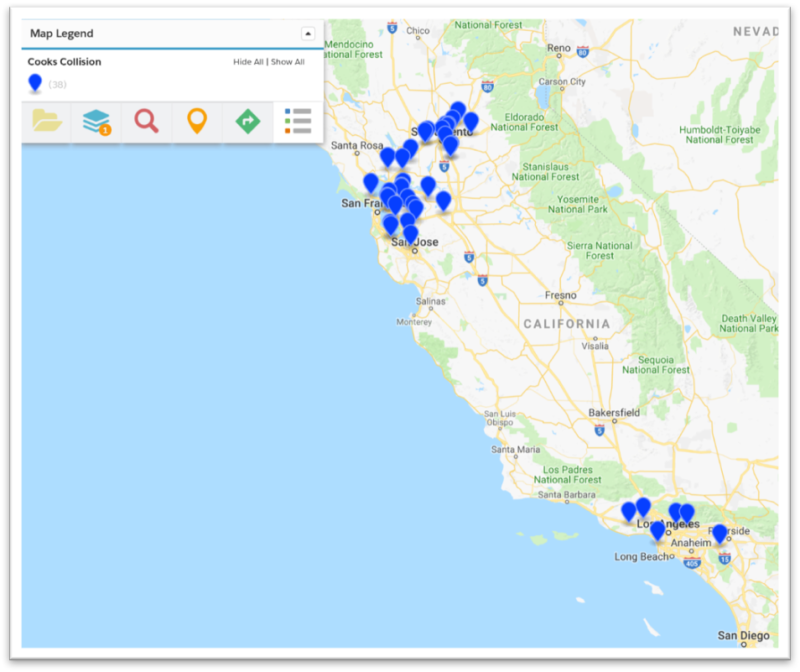Click the blue divider bar under Map Legend
This screenshot has width=800, height=672.
click(165, 46)
